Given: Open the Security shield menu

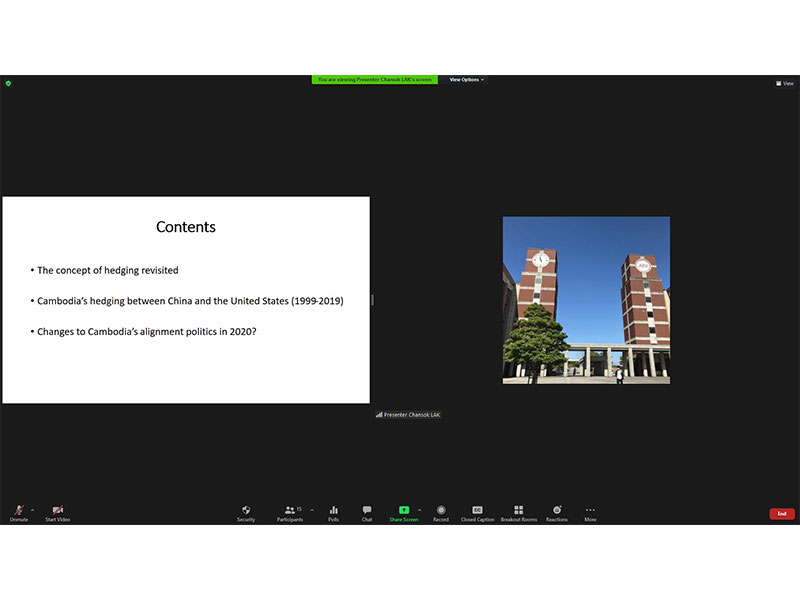Looking at the screenshot, I should pyautogui.click(x=246, y=512).
